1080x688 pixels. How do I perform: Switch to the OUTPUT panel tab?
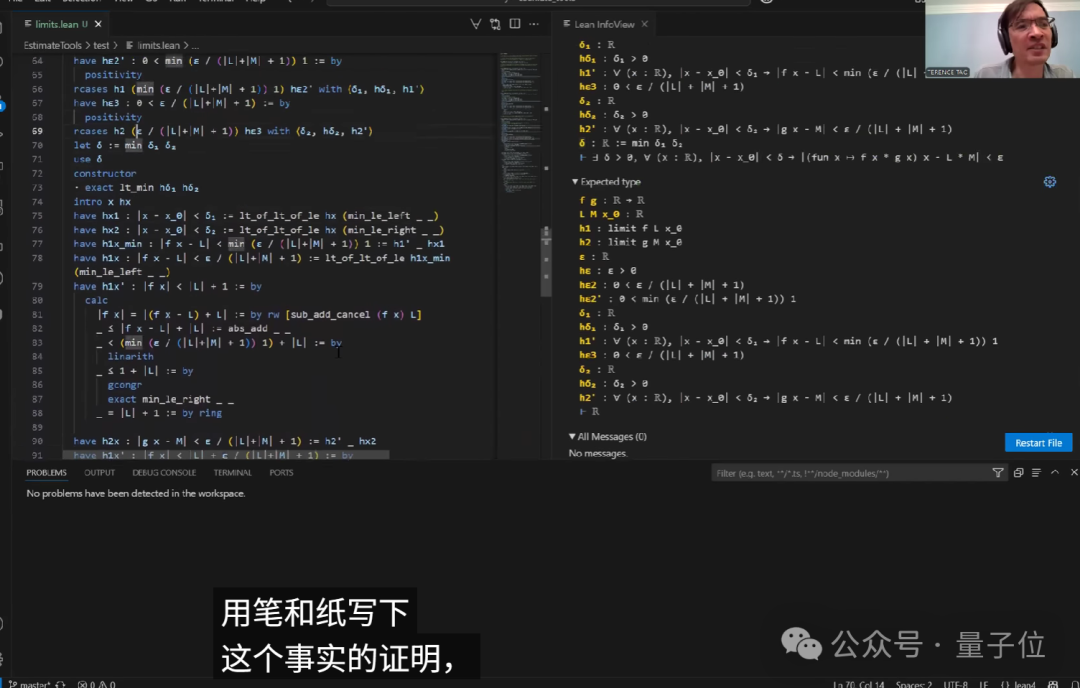99,472
